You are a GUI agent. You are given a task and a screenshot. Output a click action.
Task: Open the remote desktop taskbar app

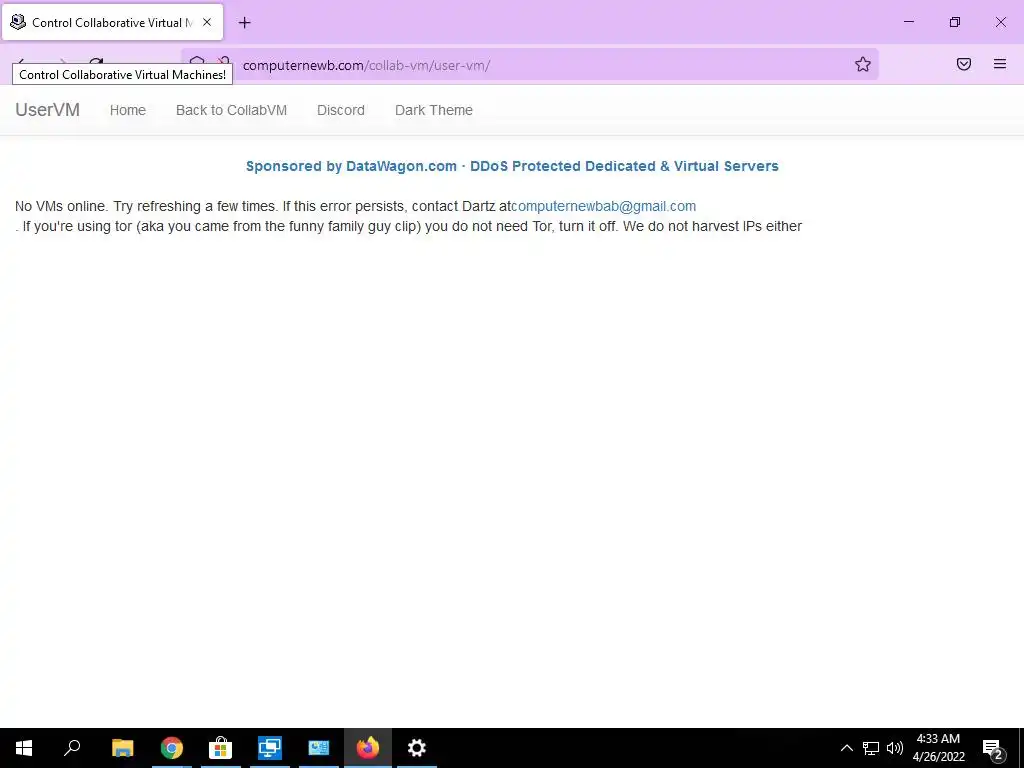pyautogui.click(x=270, y=748)
